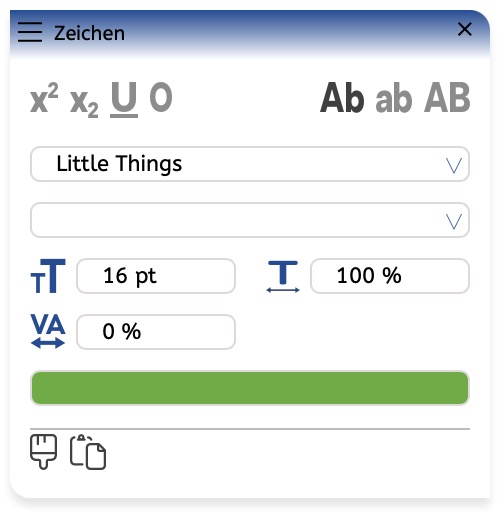500x512 pixels.
Task: Toggle superscript x² formatting
Action: (x=44, y=98)
